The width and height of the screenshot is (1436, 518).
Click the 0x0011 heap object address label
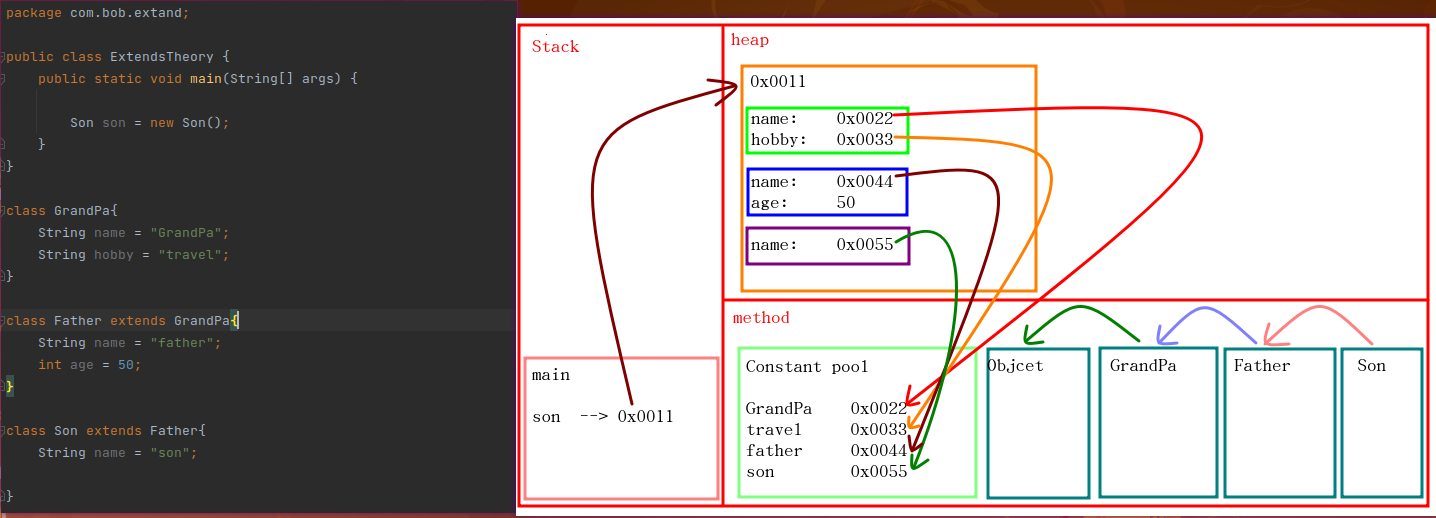coord(778,82)
